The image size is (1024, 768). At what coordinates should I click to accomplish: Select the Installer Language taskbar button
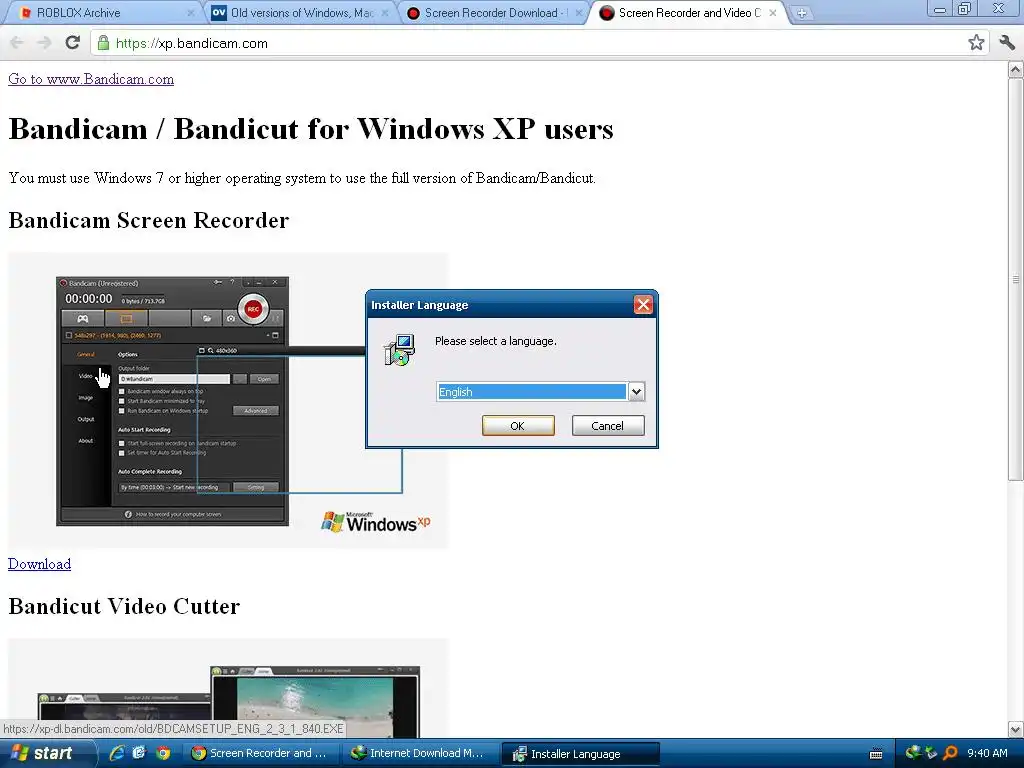(581, 753)
